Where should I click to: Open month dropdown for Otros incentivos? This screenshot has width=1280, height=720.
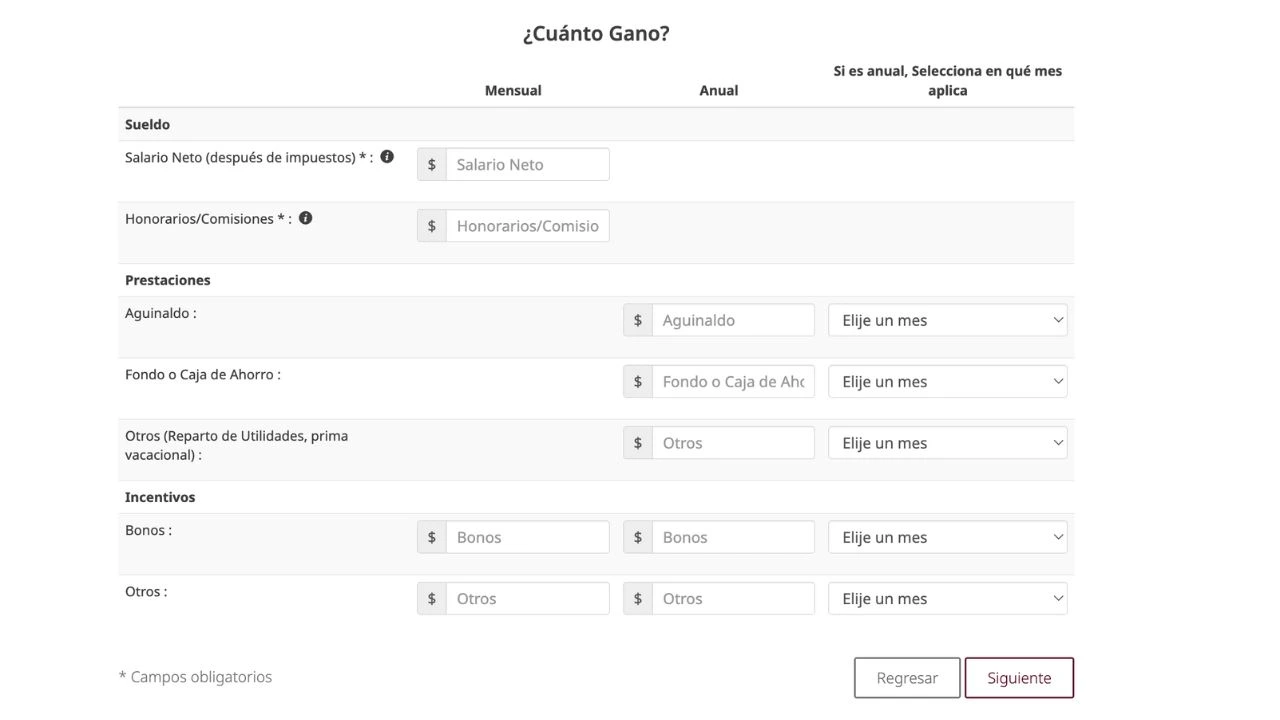coord(947,599)
